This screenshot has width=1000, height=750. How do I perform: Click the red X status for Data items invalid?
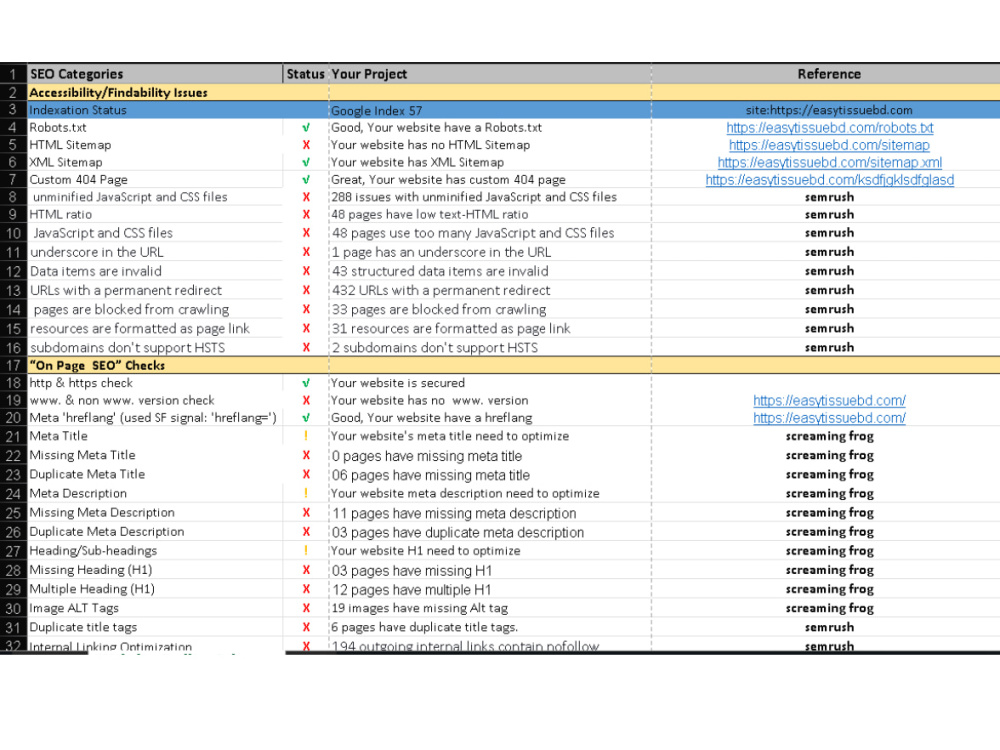point(306,271)
